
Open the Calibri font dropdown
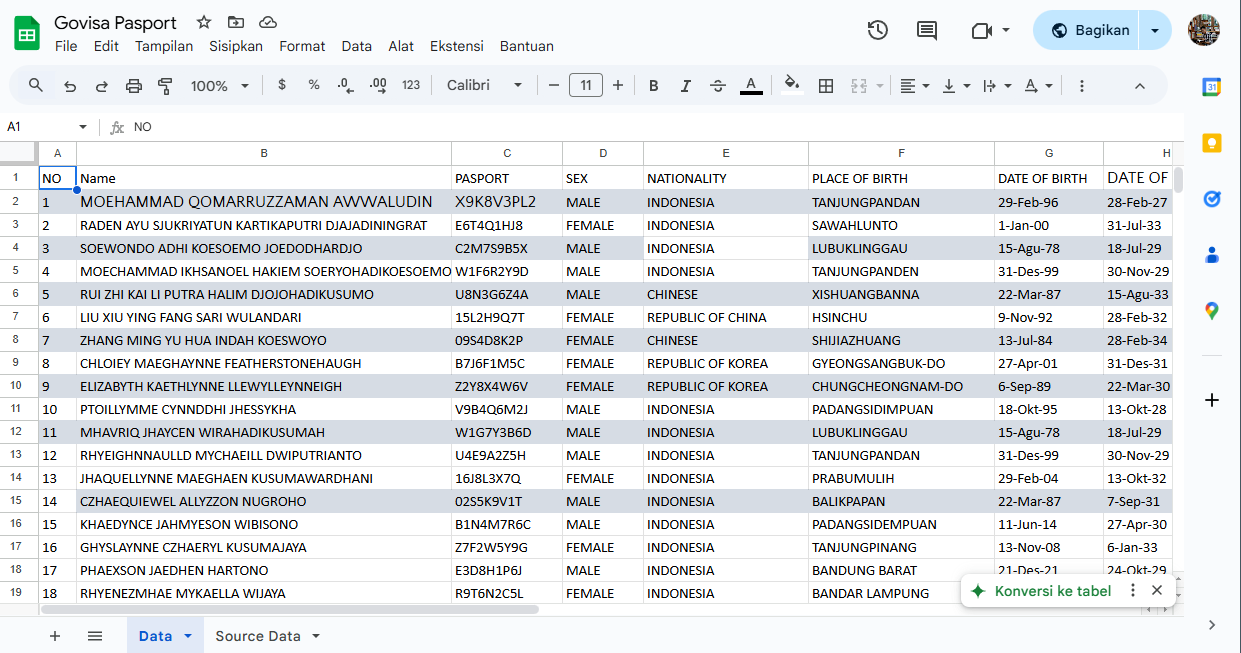pos(485,86)
